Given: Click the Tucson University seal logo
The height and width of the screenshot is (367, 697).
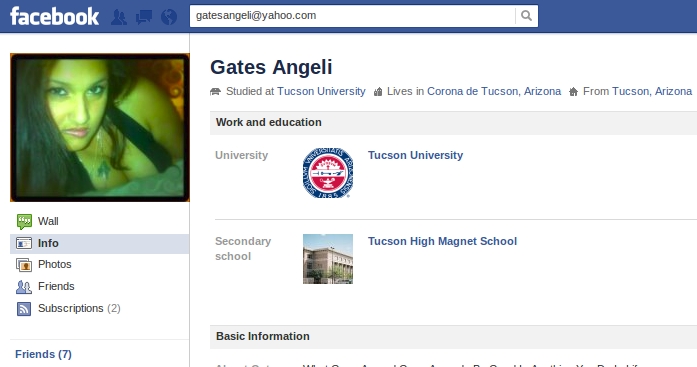Looking at the screenshot, I should pos(328,173).
